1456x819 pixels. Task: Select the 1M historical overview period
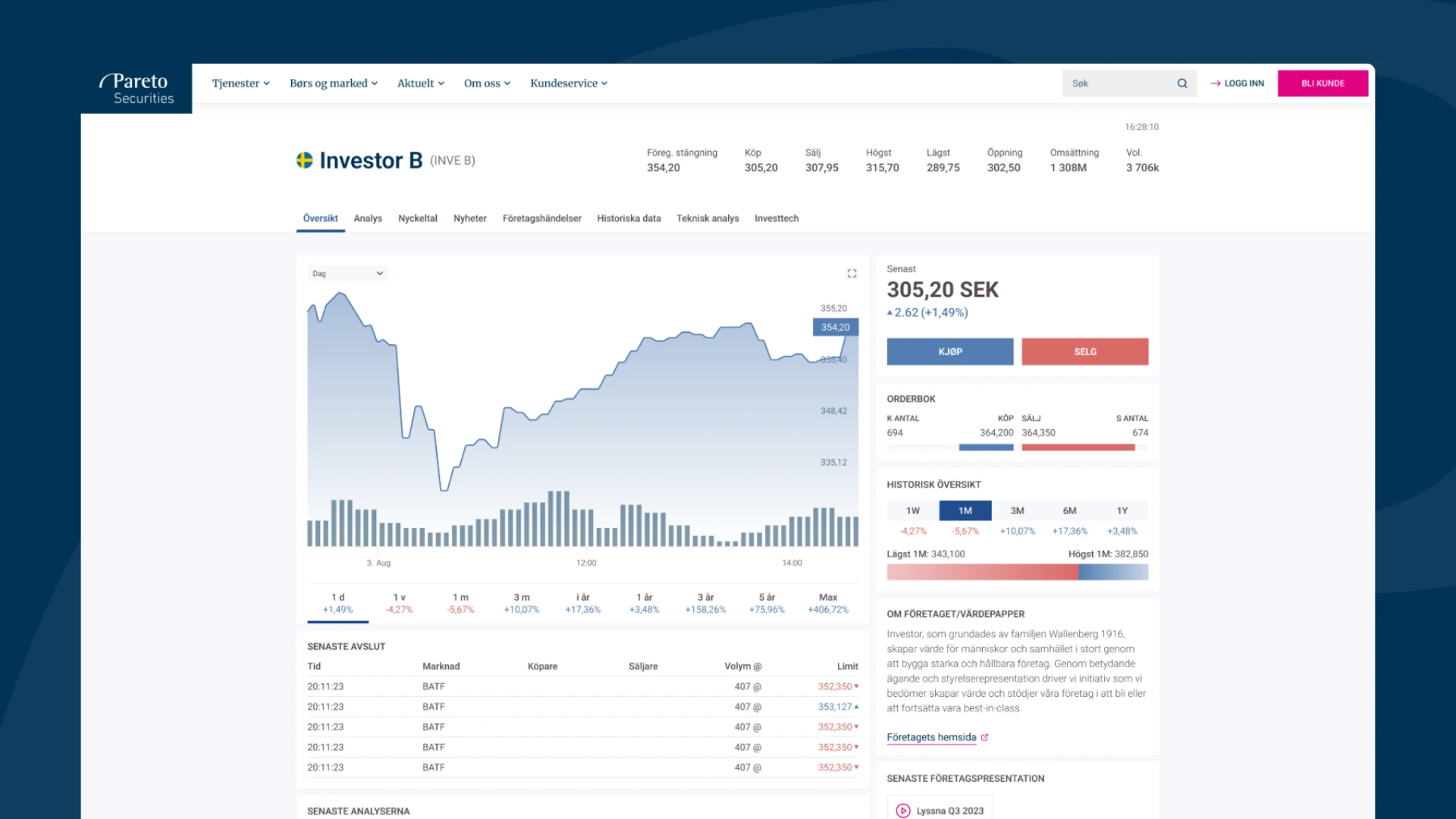[965, 511]
